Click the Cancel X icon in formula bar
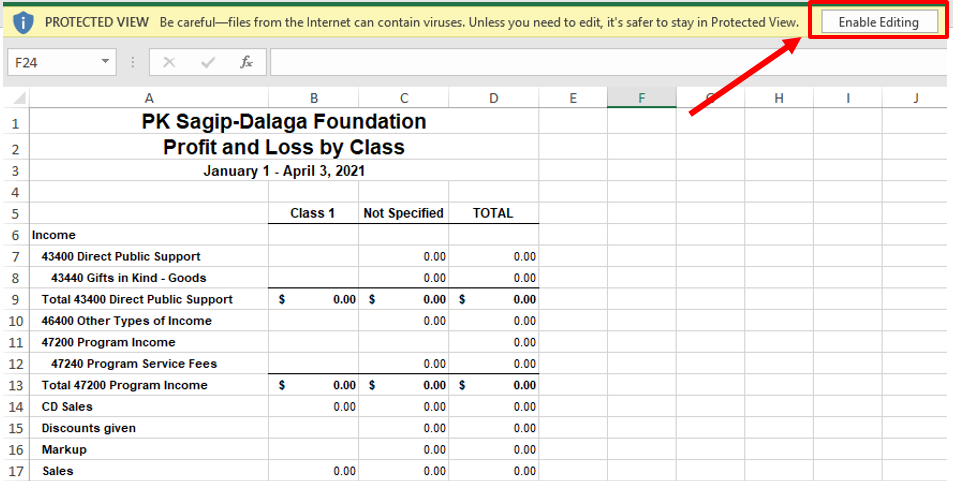The image size is (953, 481). [170, 62]
